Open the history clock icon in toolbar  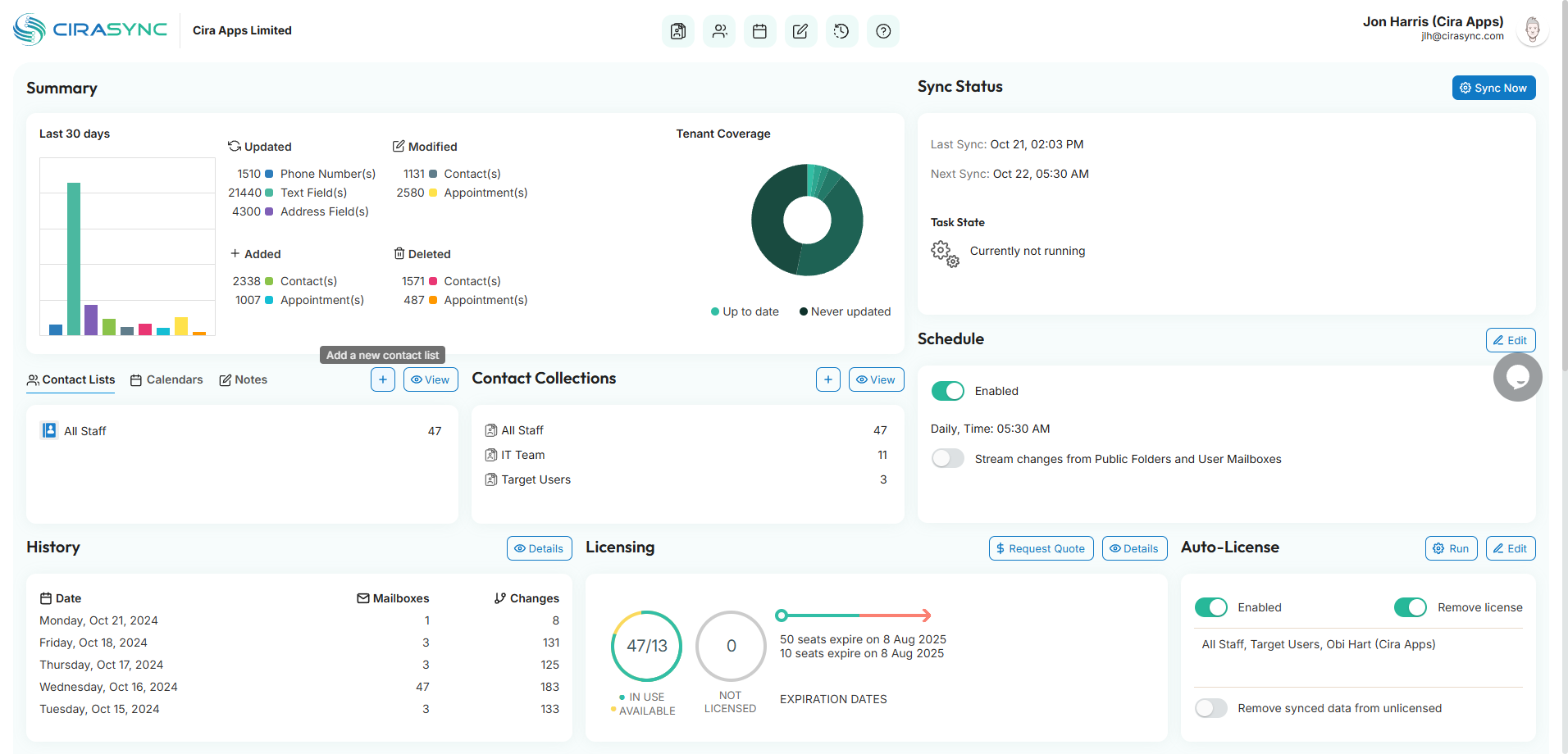click(841, 31)
